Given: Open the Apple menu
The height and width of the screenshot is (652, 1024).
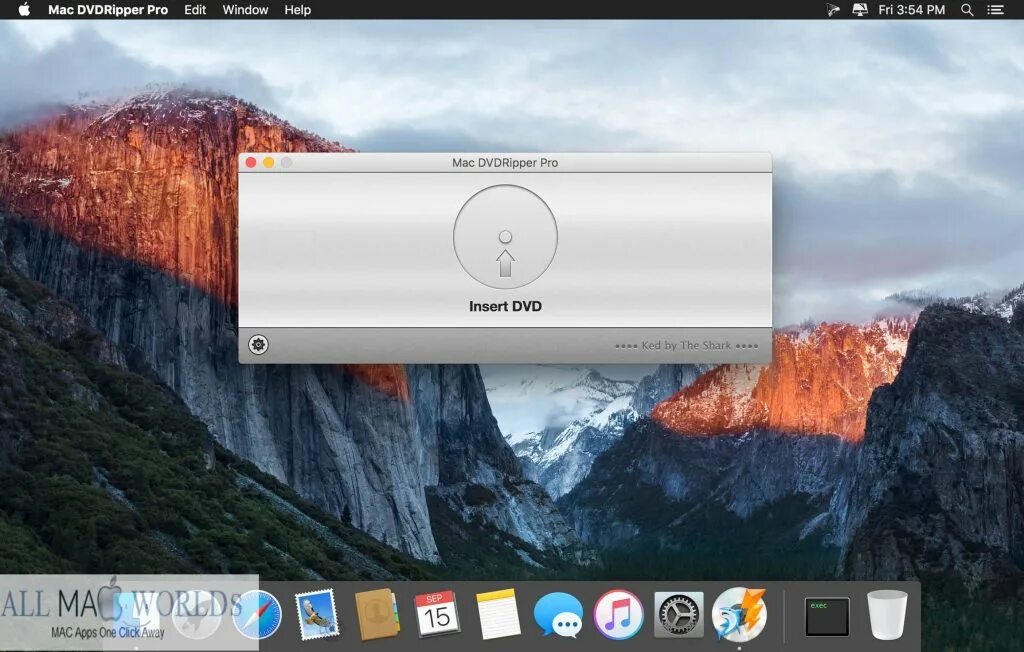Looking at the screenshot, I should (24, 10).
